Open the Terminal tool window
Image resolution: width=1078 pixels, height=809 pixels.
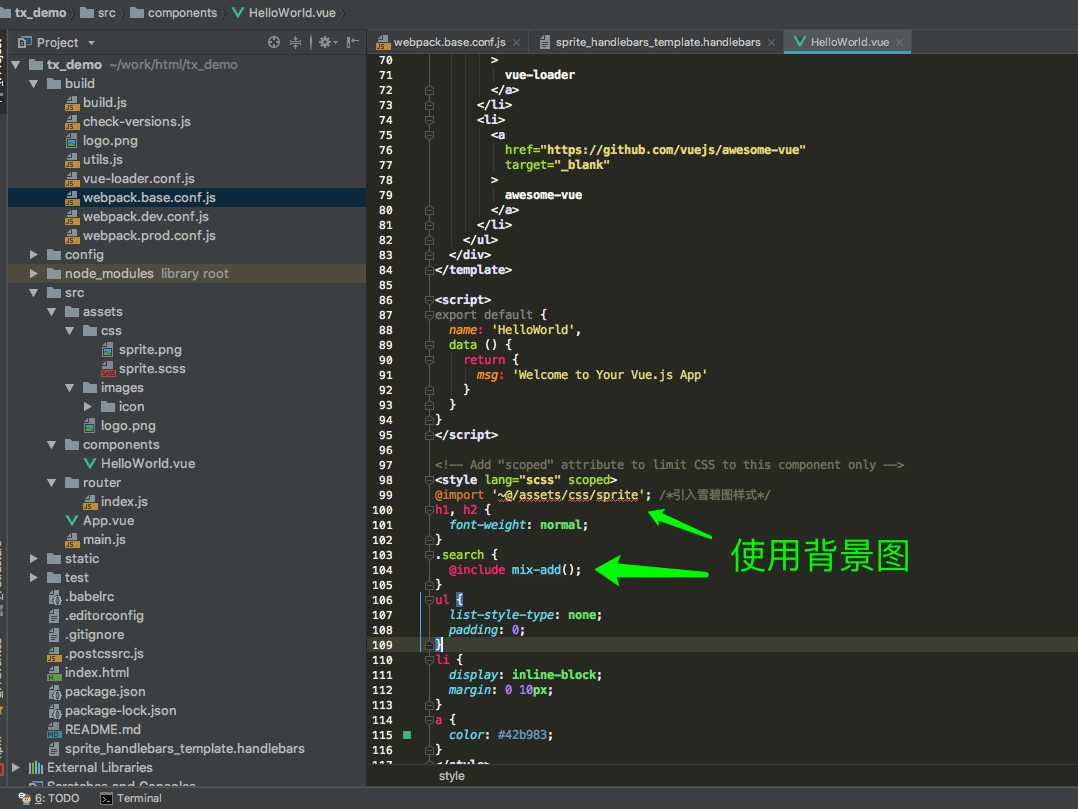click(x=131, y=798)
